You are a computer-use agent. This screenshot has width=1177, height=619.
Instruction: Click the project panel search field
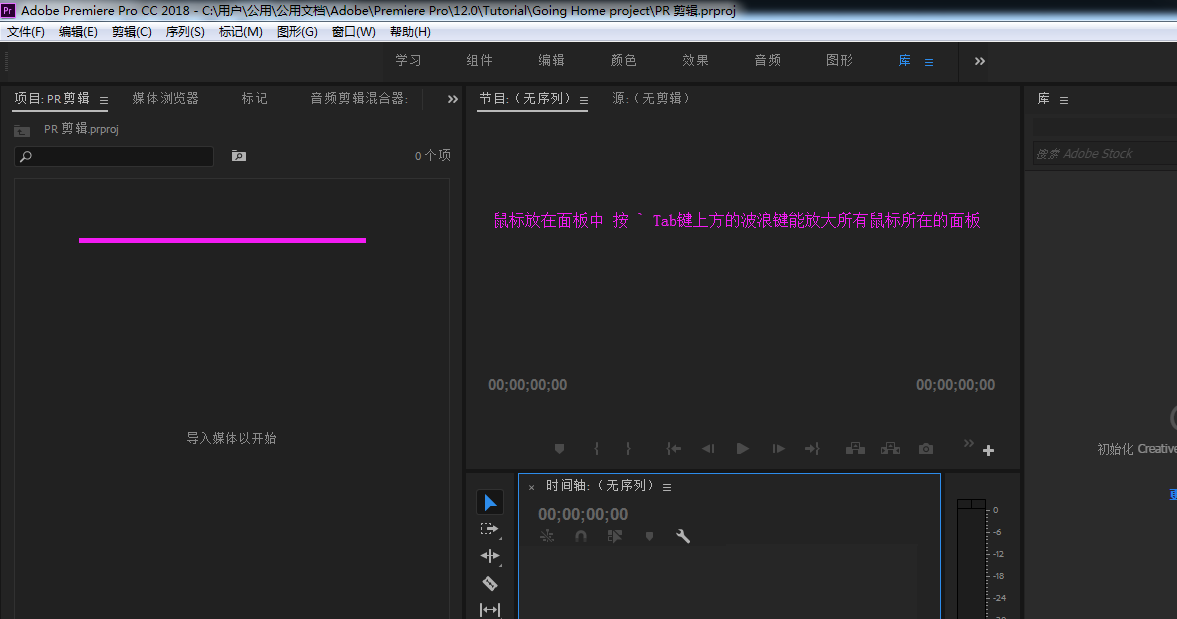(x=114, y=156)
